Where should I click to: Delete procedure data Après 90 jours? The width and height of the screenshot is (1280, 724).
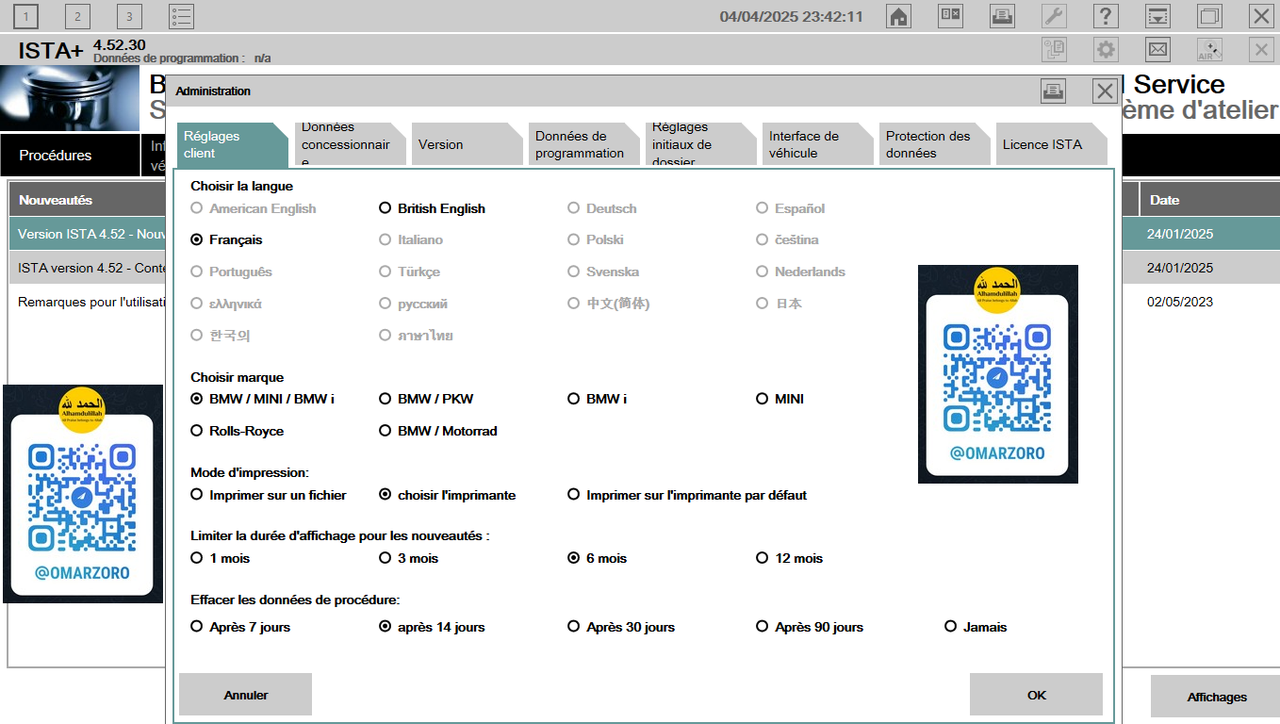[810, 627]
